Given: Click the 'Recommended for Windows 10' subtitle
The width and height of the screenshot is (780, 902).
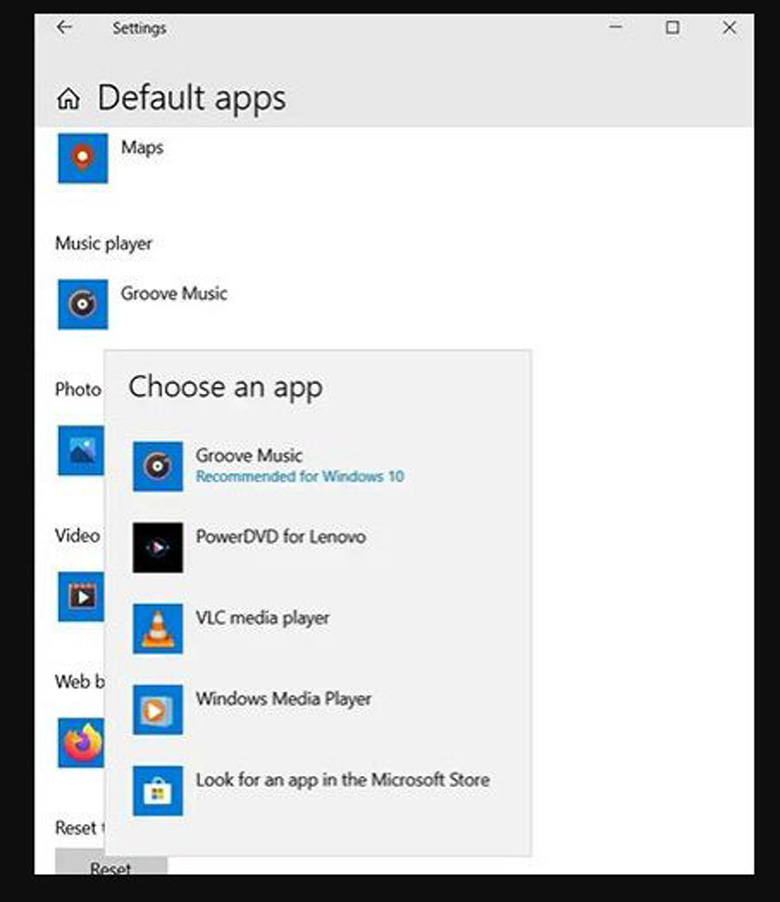Looking at the screenshot, I should click(x=300, y=476).
